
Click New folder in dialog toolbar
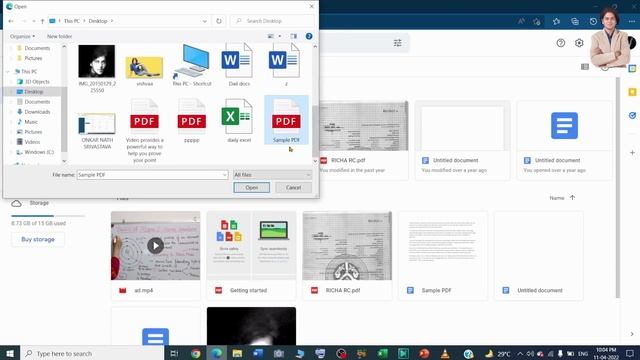click(59, 36)
